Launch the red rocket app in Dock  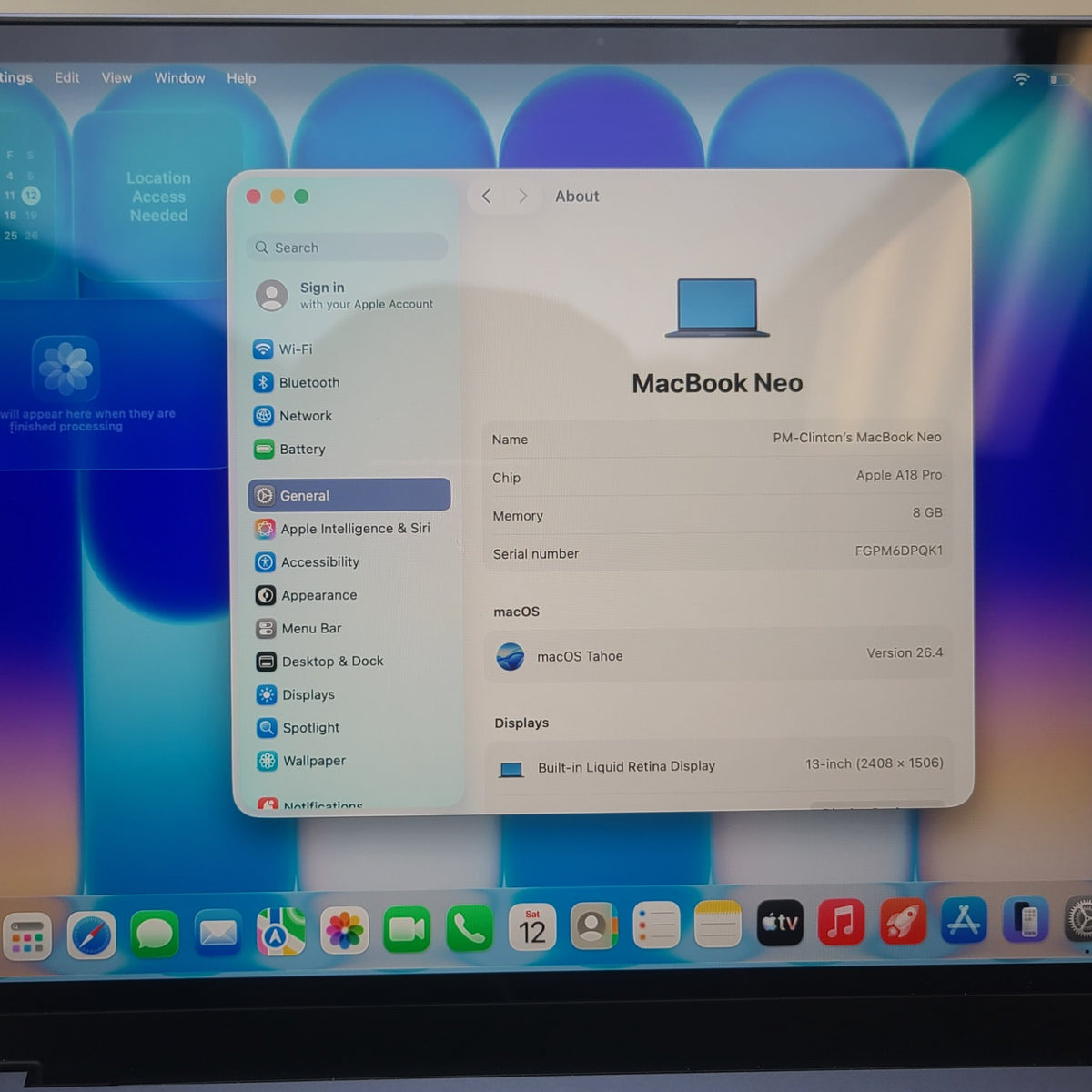tap(903, 921)
